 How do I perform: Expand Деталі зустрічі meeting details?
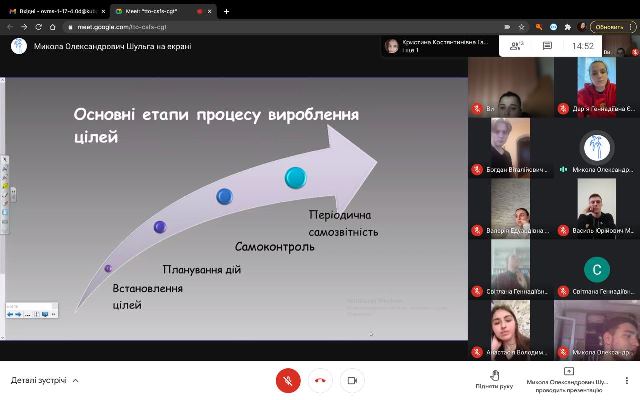pyautogui.click(x=44, y=380)
